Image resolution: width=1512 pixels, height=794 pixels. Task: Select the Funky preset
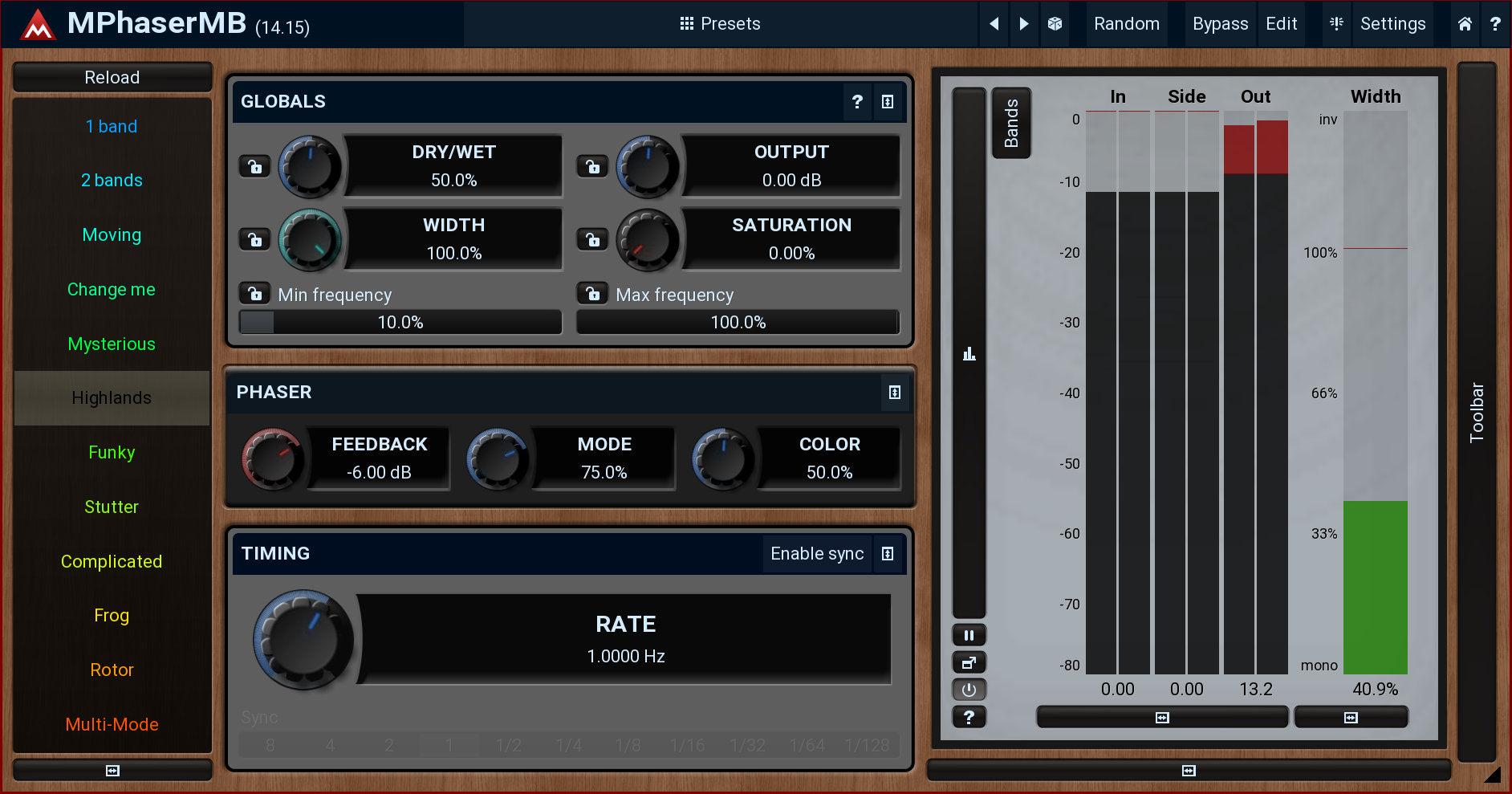coord(112,453)
